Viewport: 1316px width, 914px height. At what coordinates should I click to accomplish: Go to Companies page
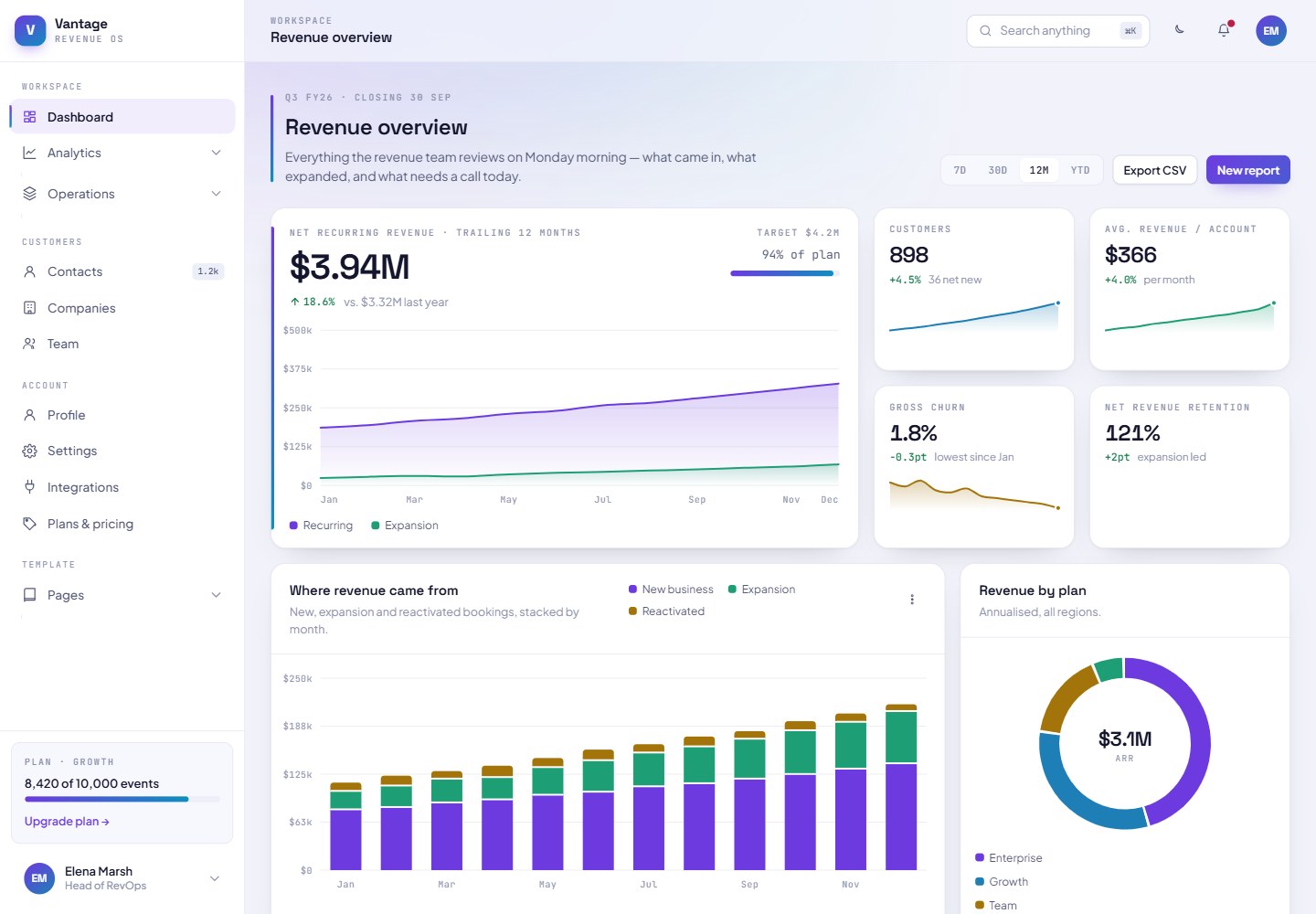tap(122, 308)
